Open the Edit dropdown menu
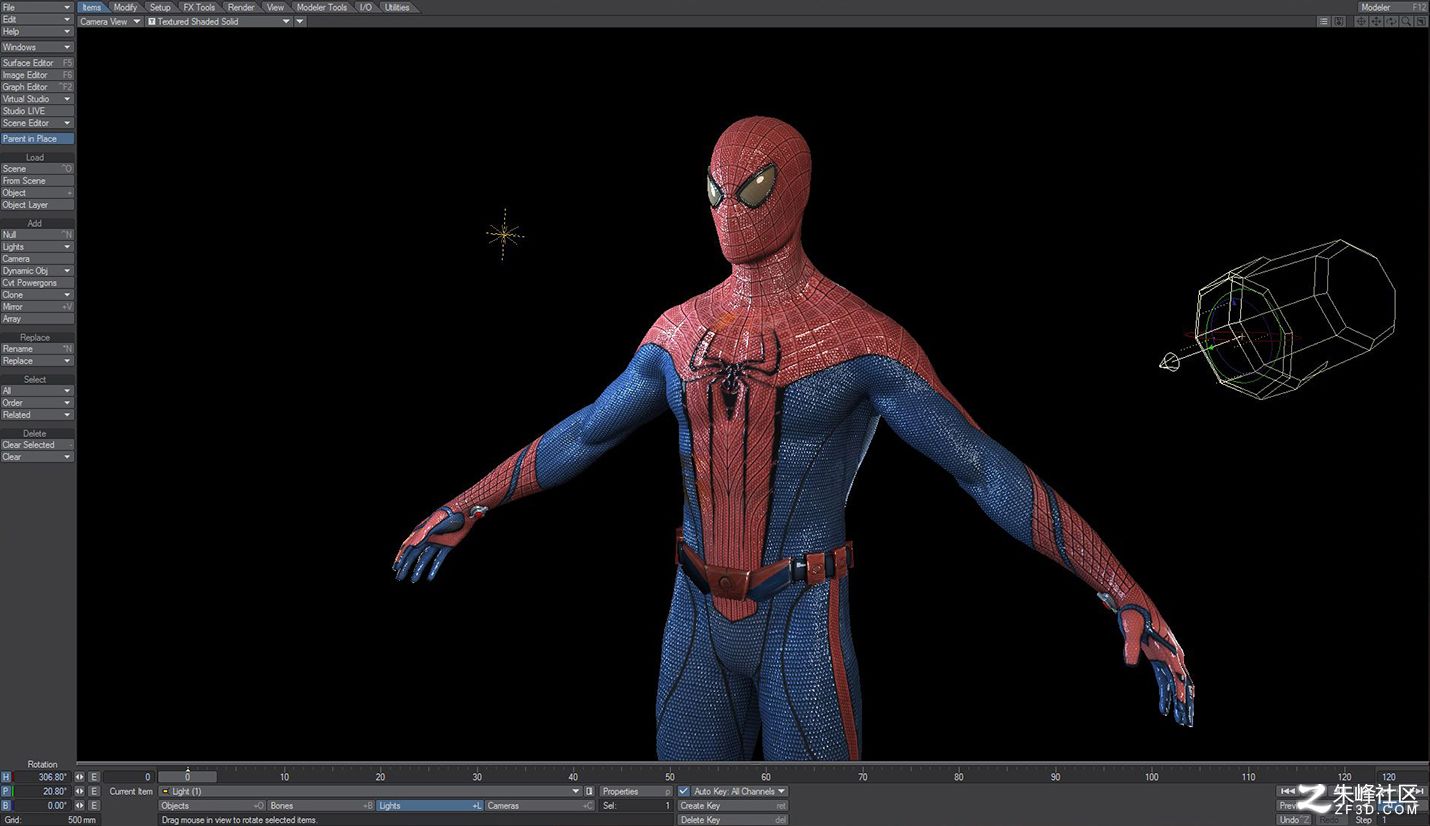This screenshot has width=1430, height=826. pos(37,19)
